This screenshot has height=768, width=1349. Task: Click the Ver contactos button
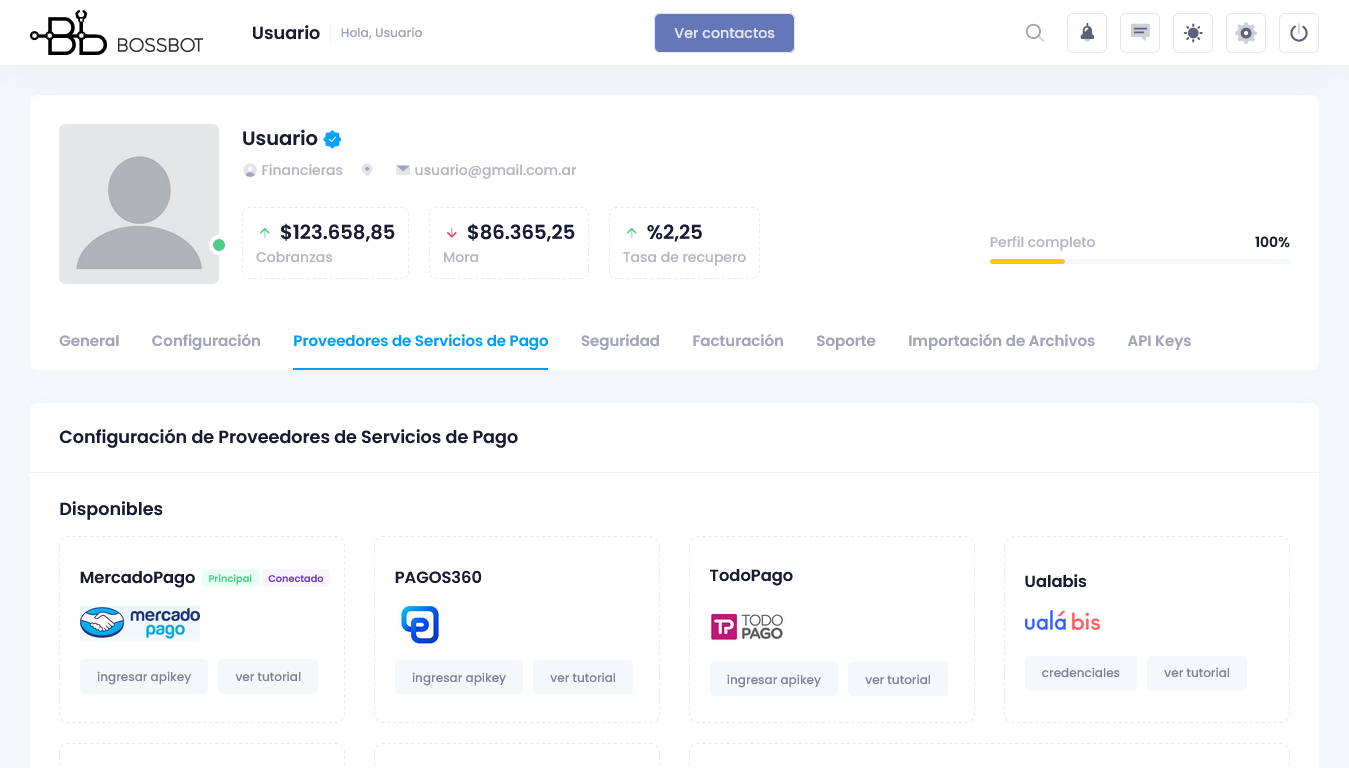point(724,33)
